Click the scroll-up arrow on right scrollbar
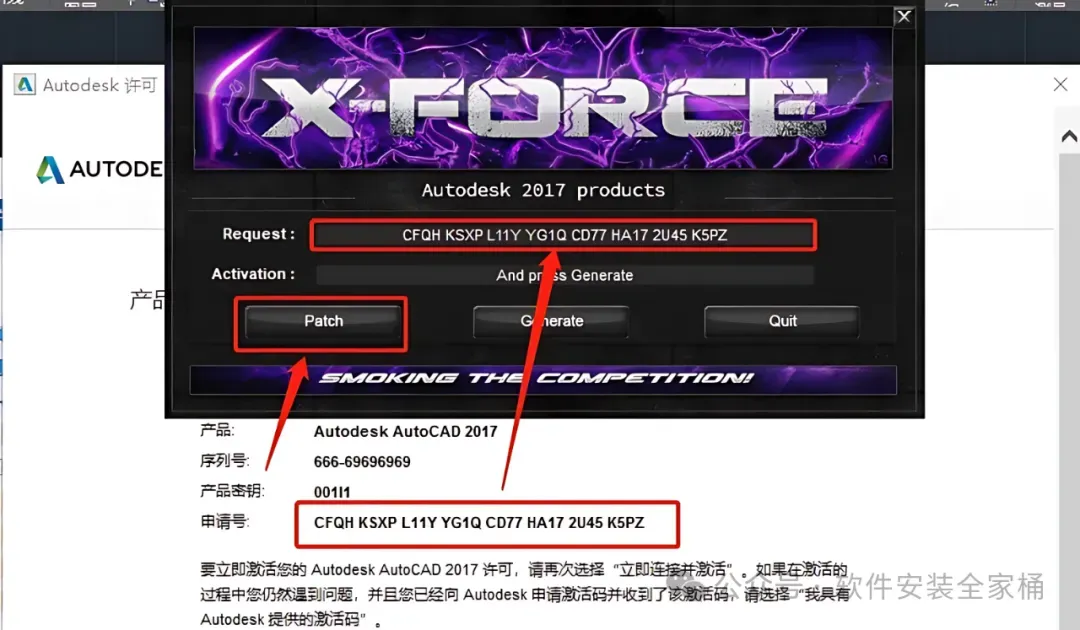Viewport: 1080px width, 630px height. click(1069, 136)
